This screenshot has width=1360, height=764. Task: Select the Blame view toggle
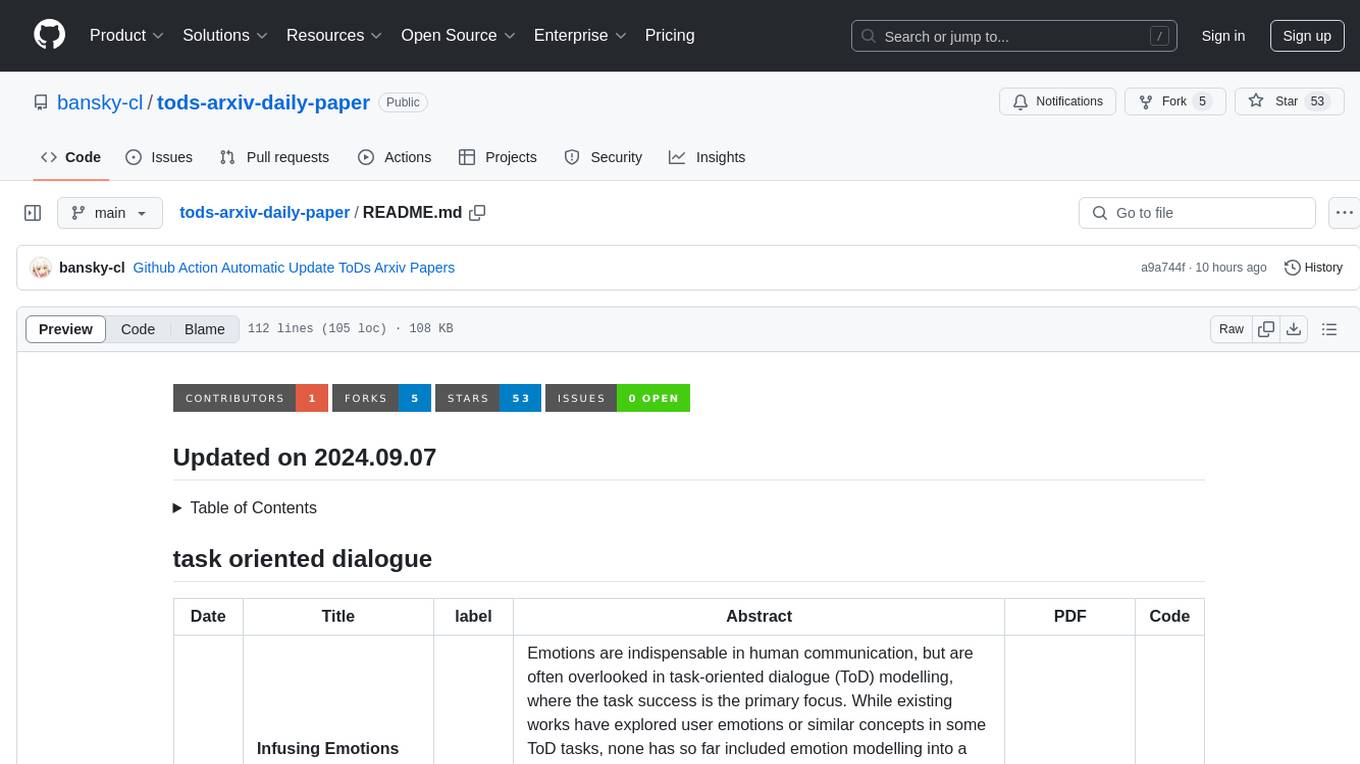pyautogui.click(x=205, y=329)
